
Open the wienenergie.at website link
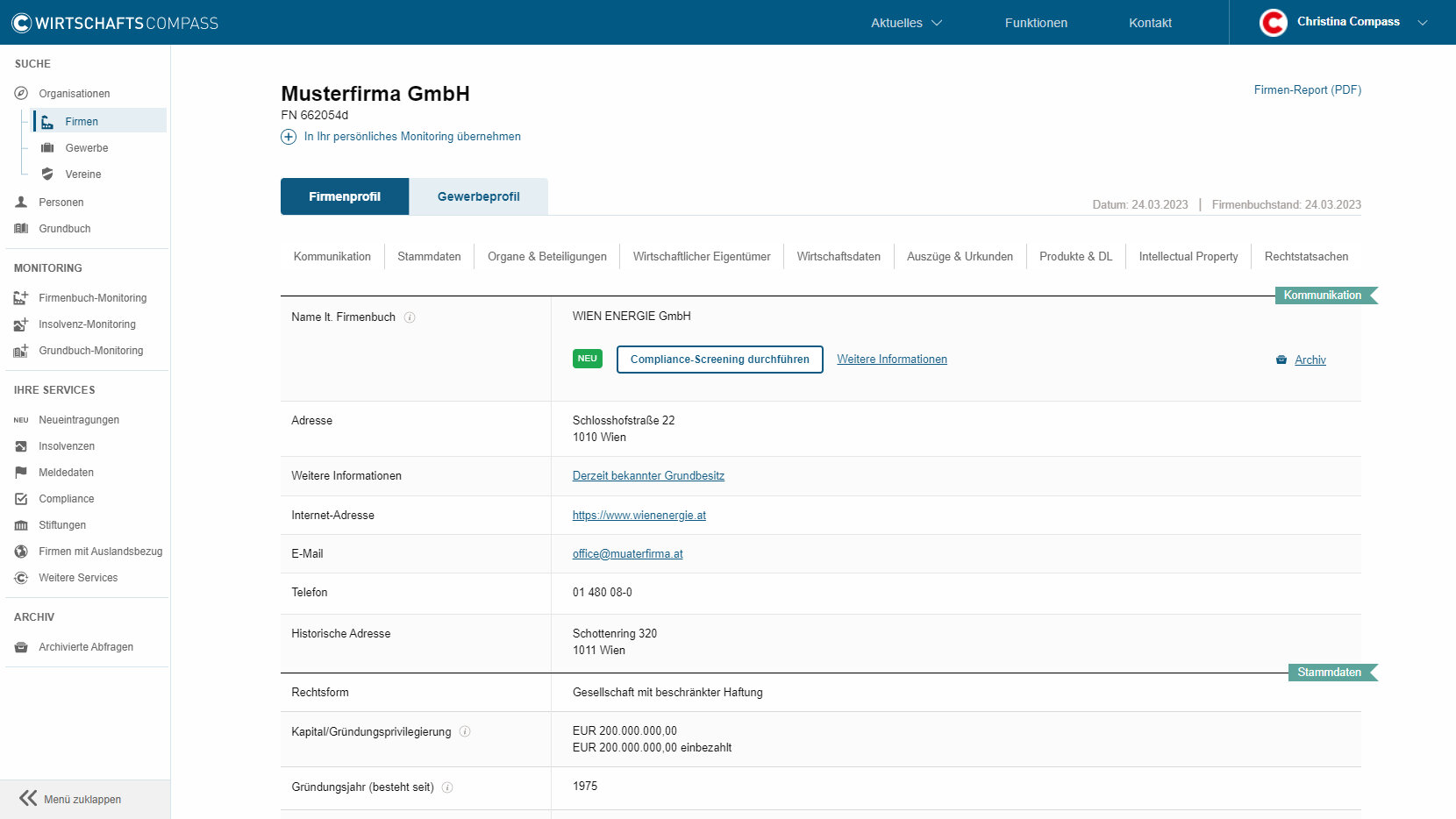tap(639, 516)
